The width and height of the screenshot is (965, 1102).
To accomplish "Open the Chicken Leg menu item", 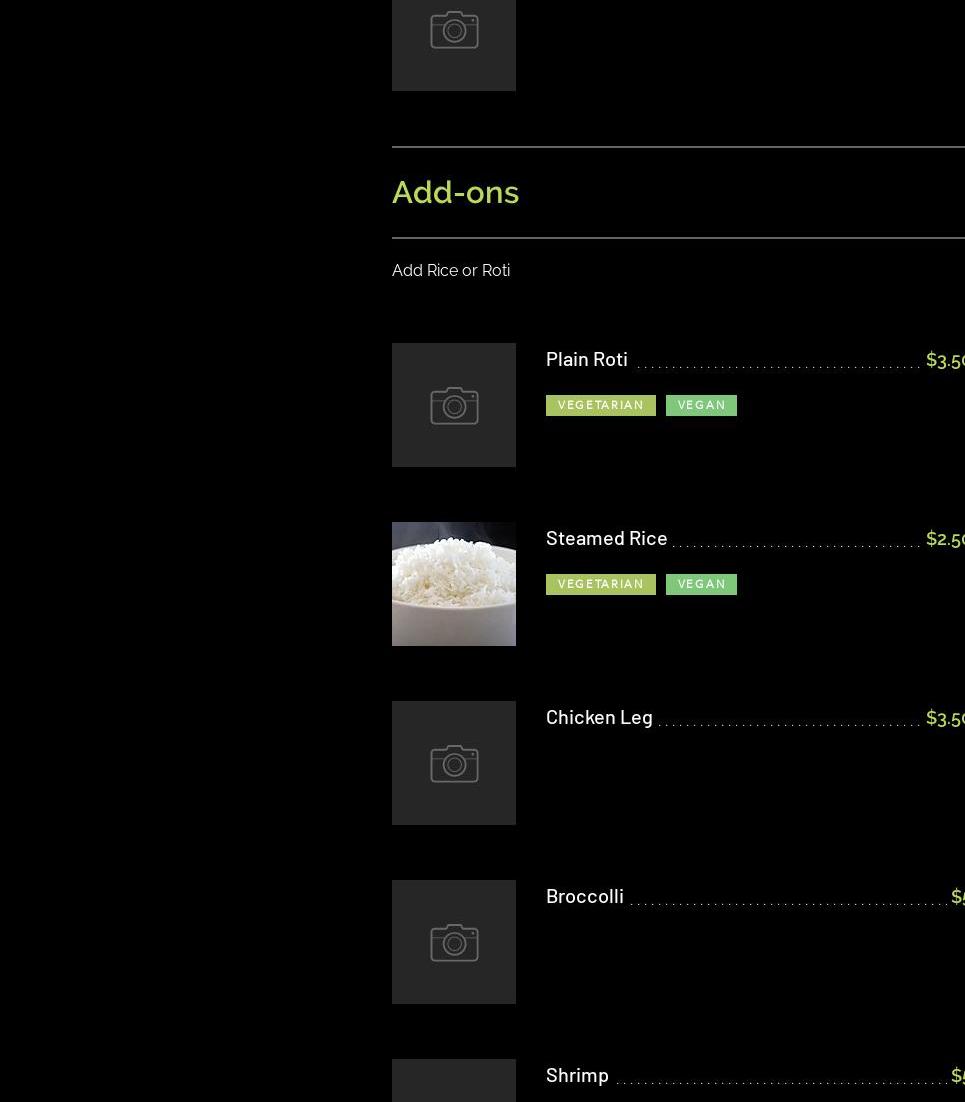I will click(600, 718).
